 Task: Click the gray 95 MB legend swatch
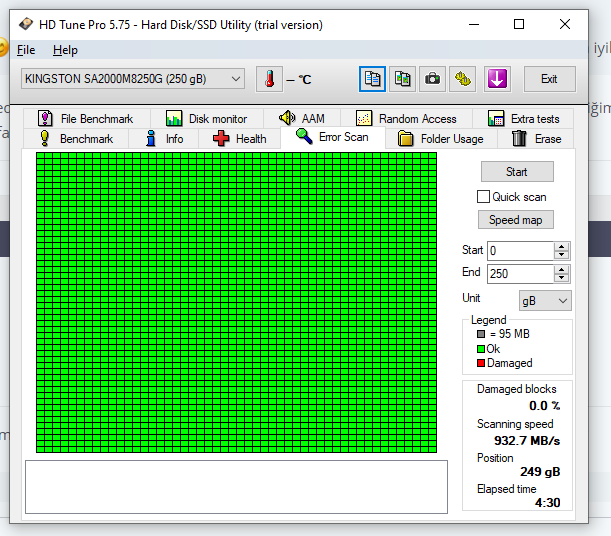(481, 334)
